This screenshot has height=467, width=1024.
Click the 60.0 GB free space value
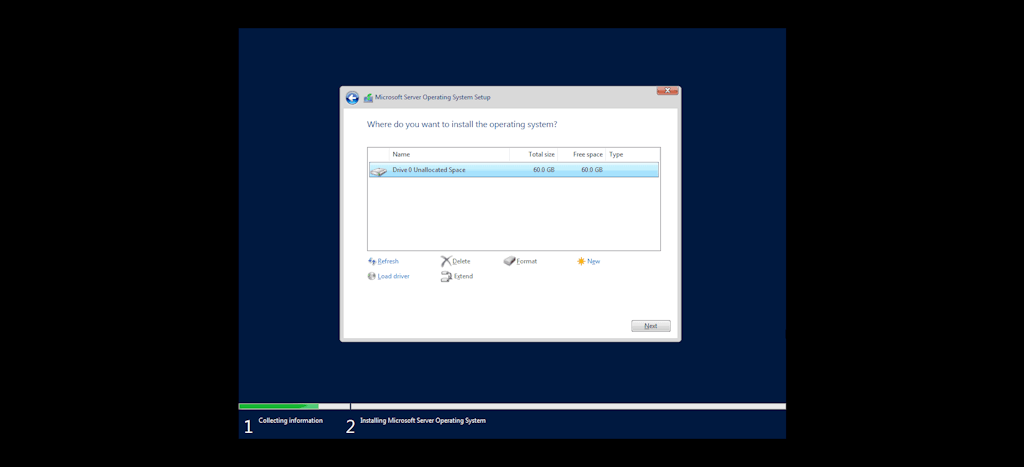[x=592, y=170]
